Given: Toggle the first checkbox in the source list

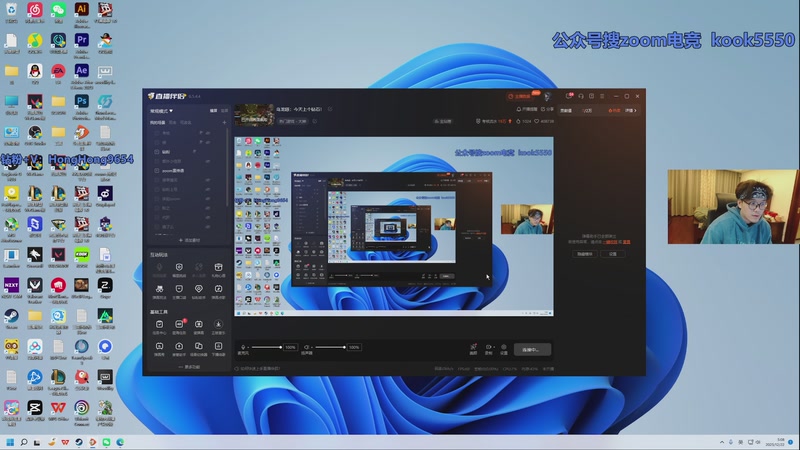Looking at the screenshot, I should coord(158,133).
